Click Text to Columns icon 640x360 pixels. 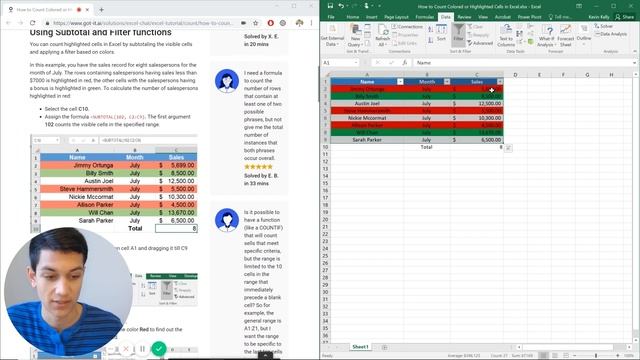(506, 35)
